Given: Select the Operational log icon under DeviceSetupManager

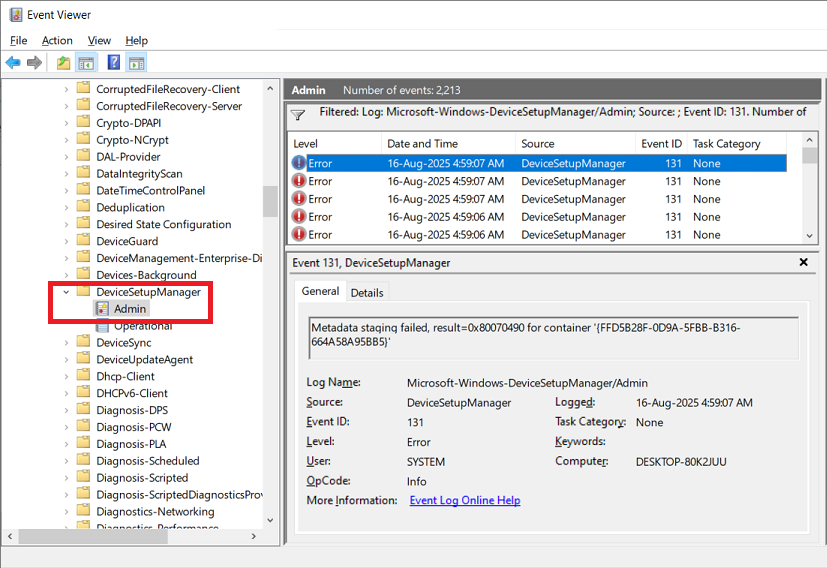Looking at the screenshot, I should (x=102, y=326).
